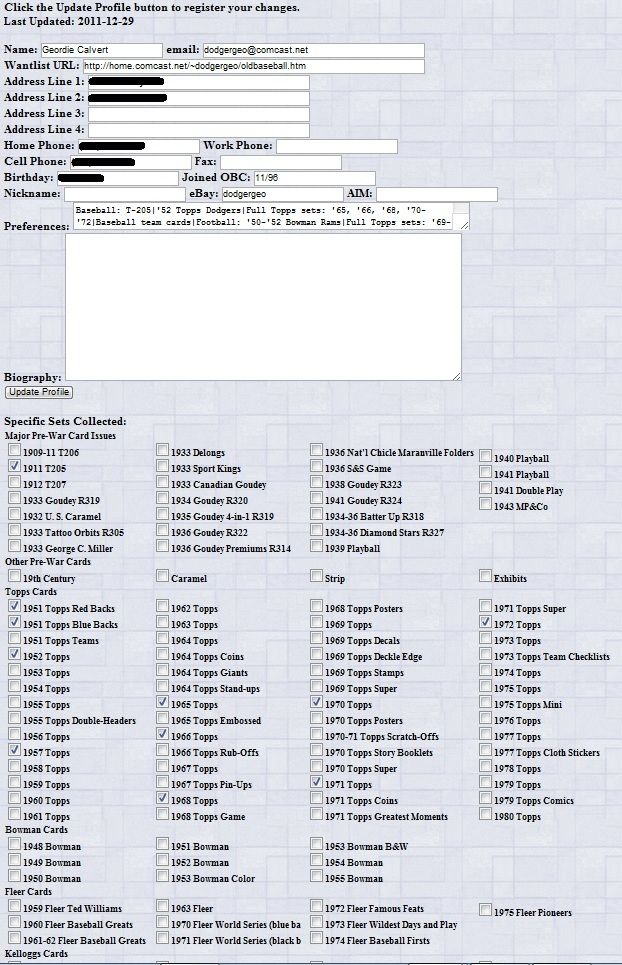
Task: Uncheck the 1972 Topps checkbox
Action: tap(485, 622)
